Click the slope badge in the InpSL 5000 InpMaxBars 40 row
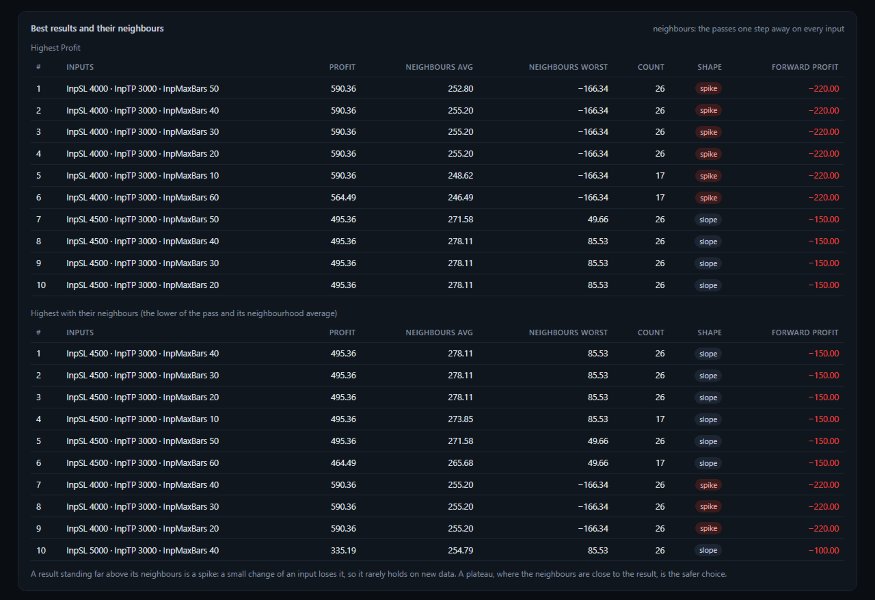 tap(708, 550)
